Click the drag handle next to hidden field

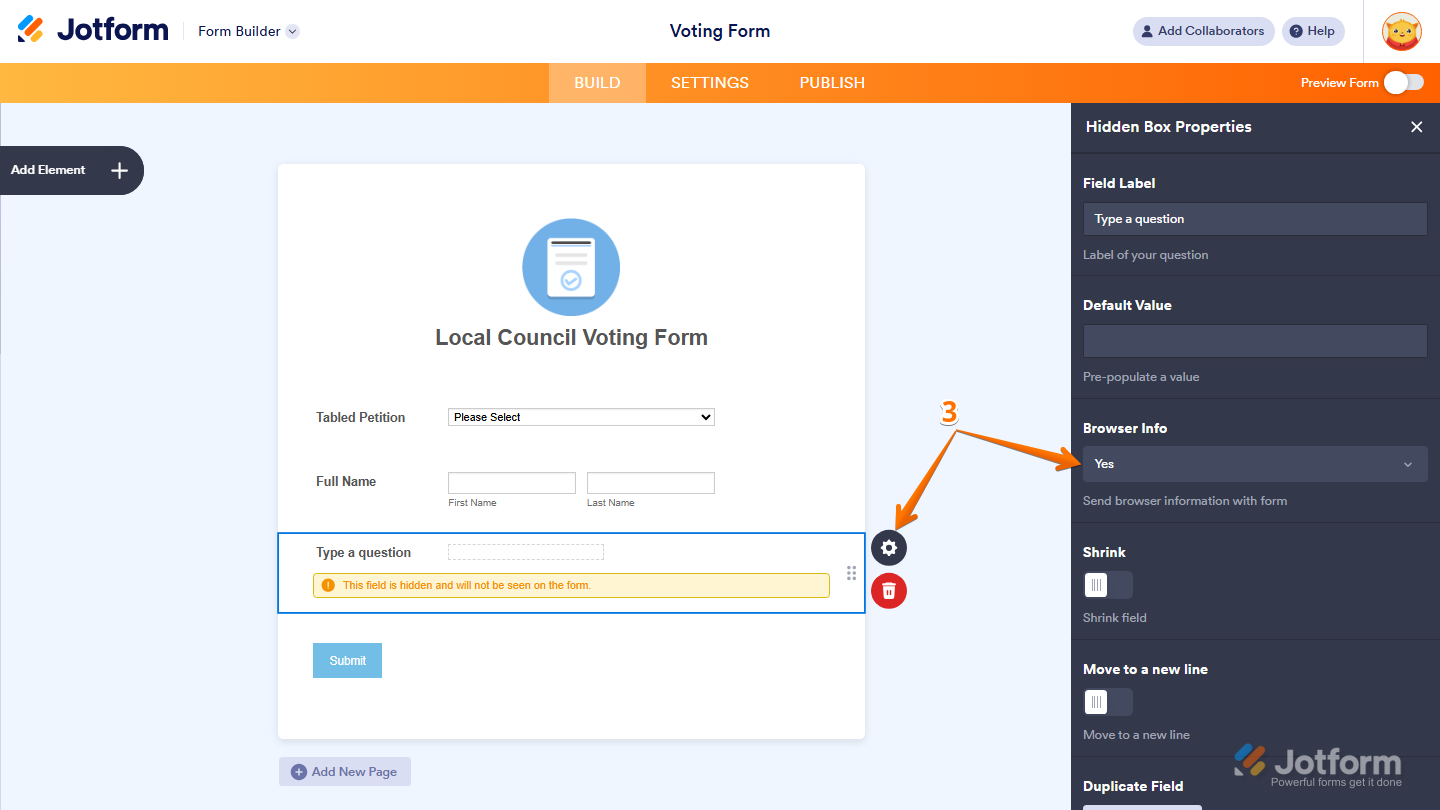[851, 573]
